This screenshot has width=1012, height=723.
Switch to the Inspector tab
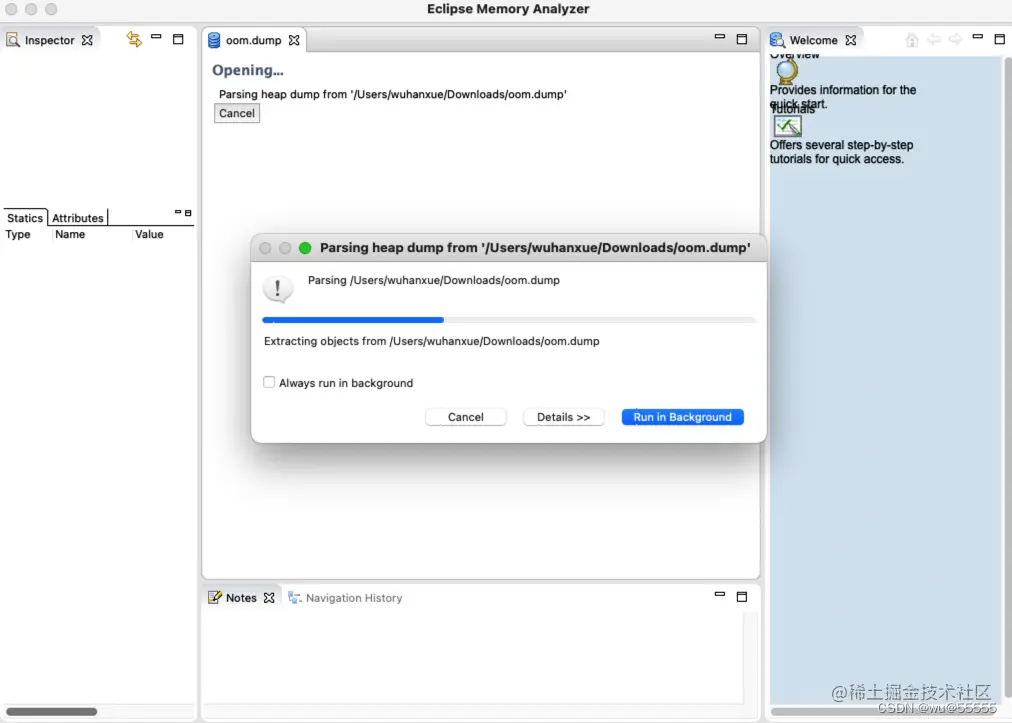(50, 40)
